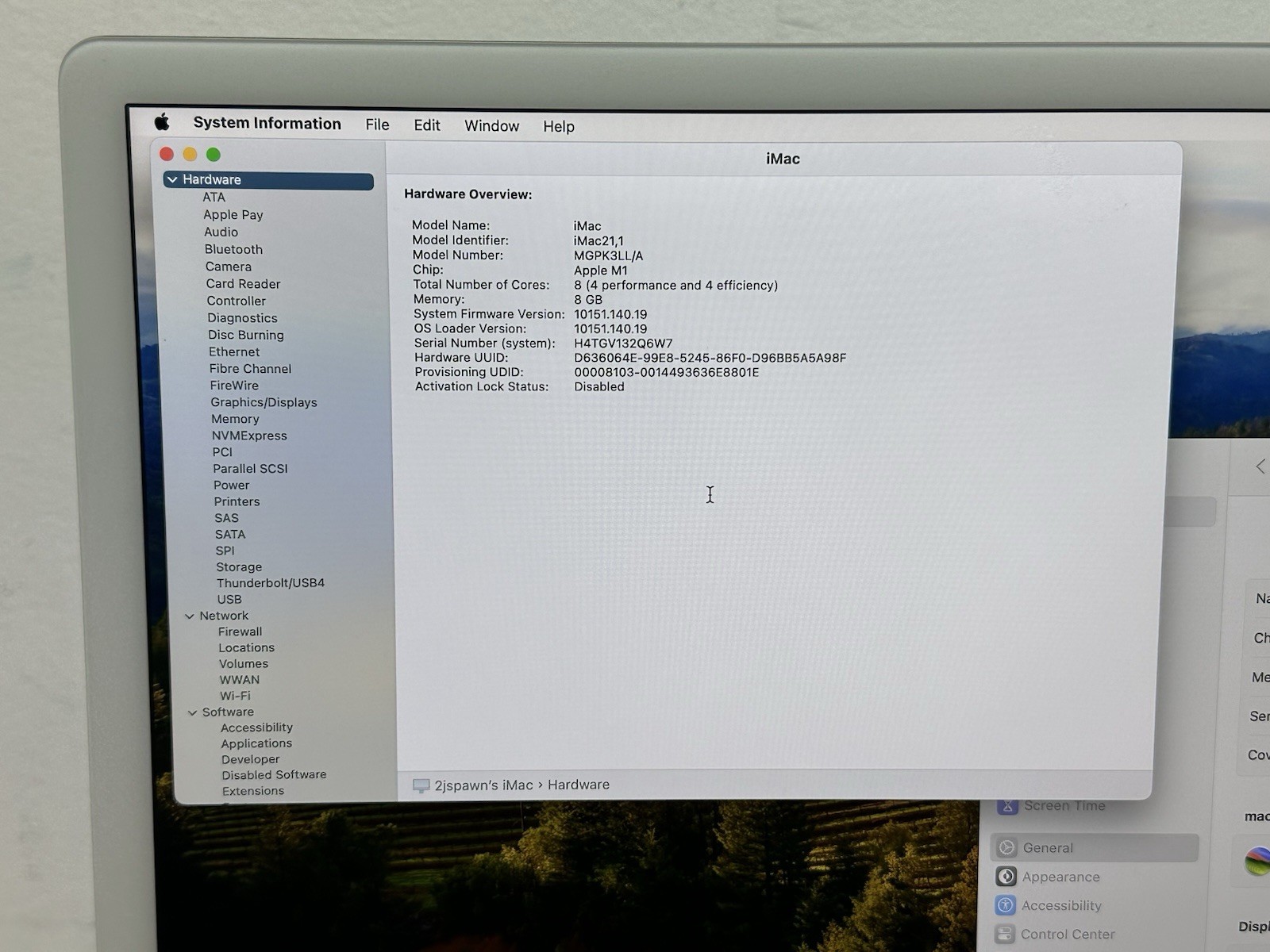Select FireWire in the sidebar
The height and width of the screenshot is (952, 1270).
click(233, 386)
